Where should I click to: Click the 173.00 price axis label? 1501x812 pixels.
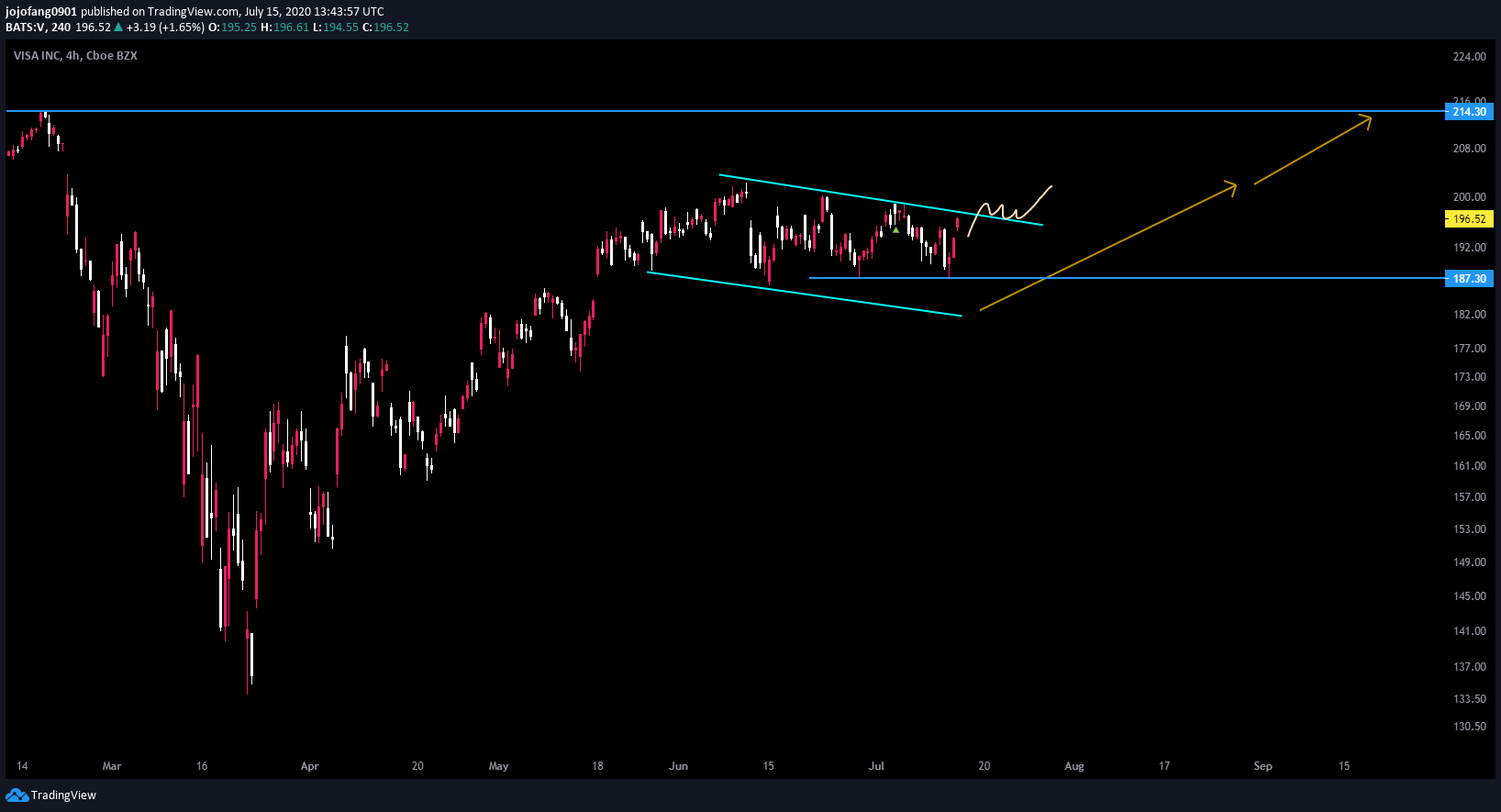(1469, 377)
